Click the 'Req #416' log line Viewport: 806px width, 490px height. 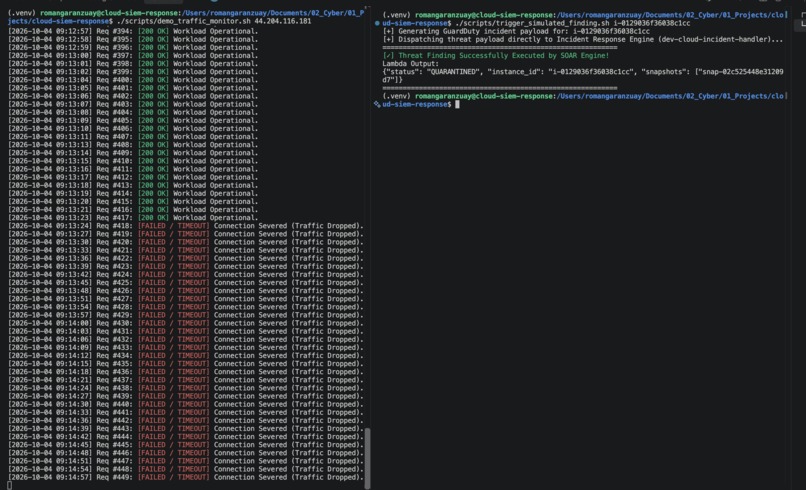click(x=133, y=210)
